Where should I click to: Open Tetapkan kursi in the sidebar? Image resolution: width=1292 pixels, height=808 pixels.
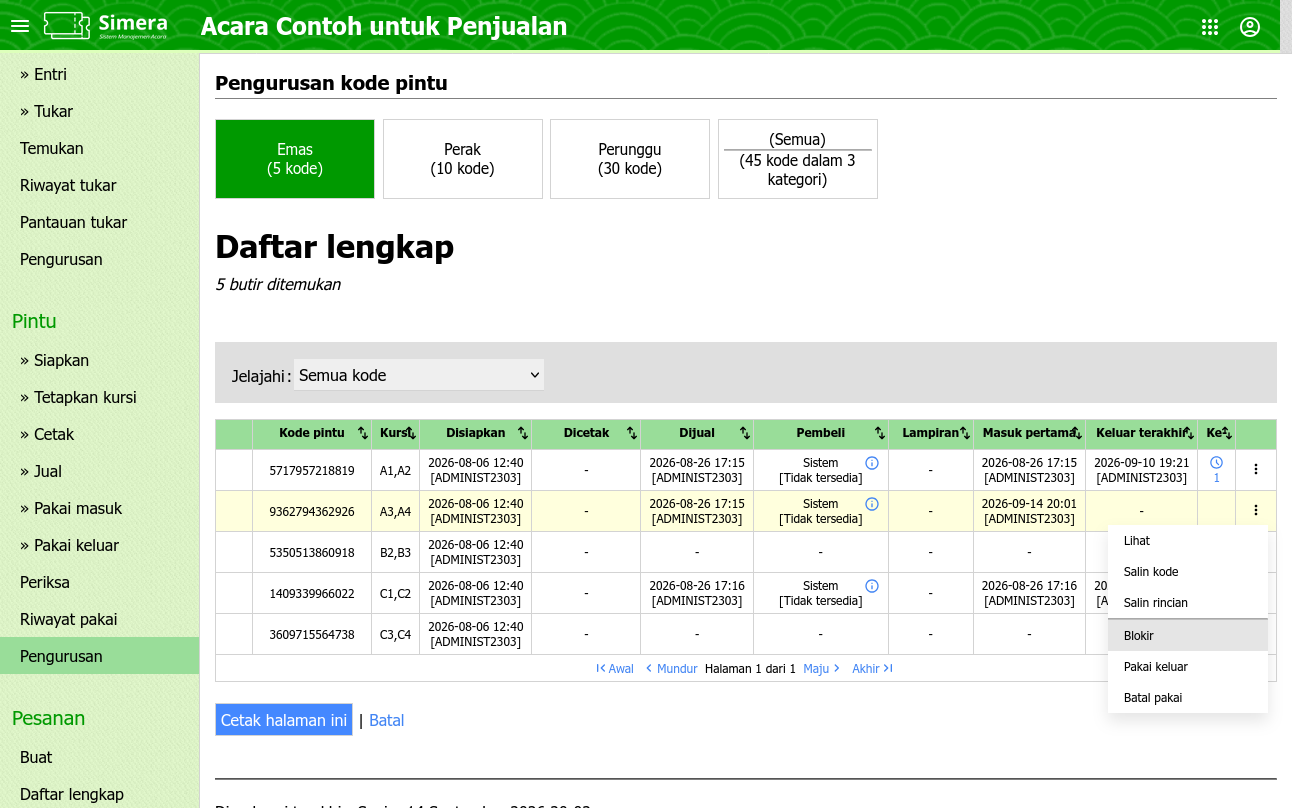click(x=100, y=397)
